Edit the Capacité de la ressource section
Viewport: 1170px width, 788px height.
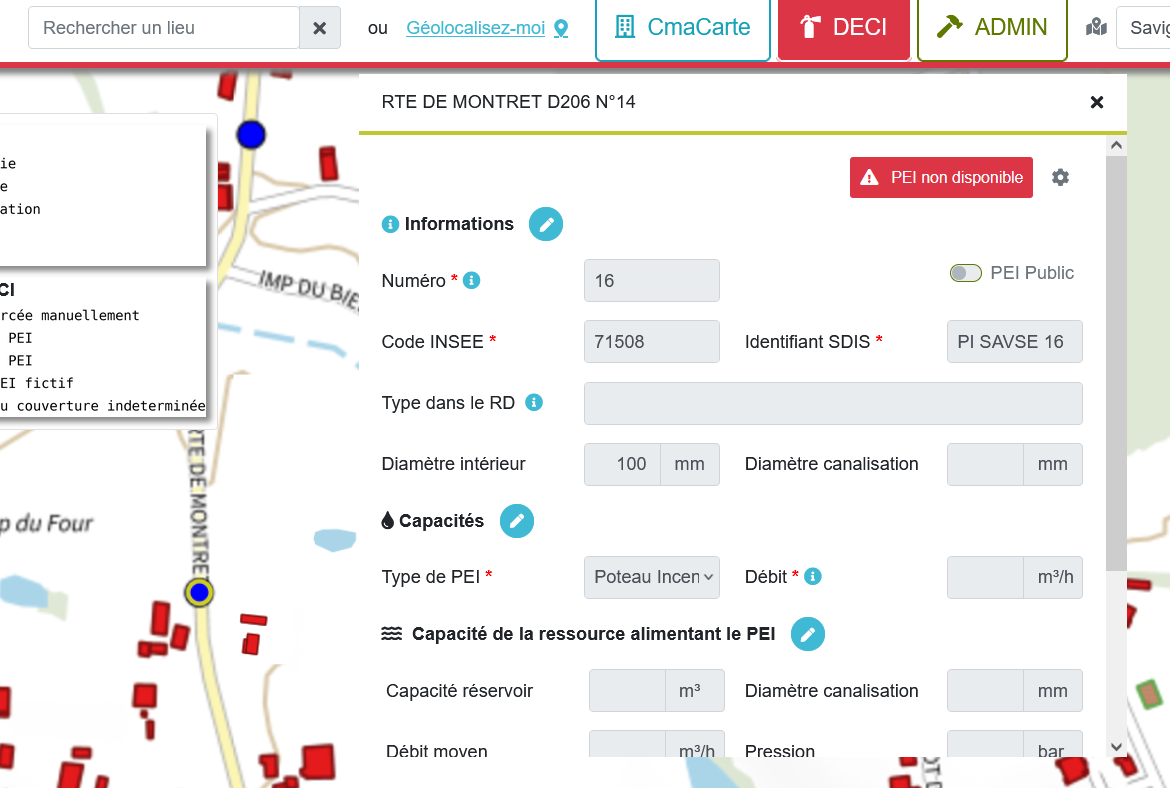pos(808,634)
